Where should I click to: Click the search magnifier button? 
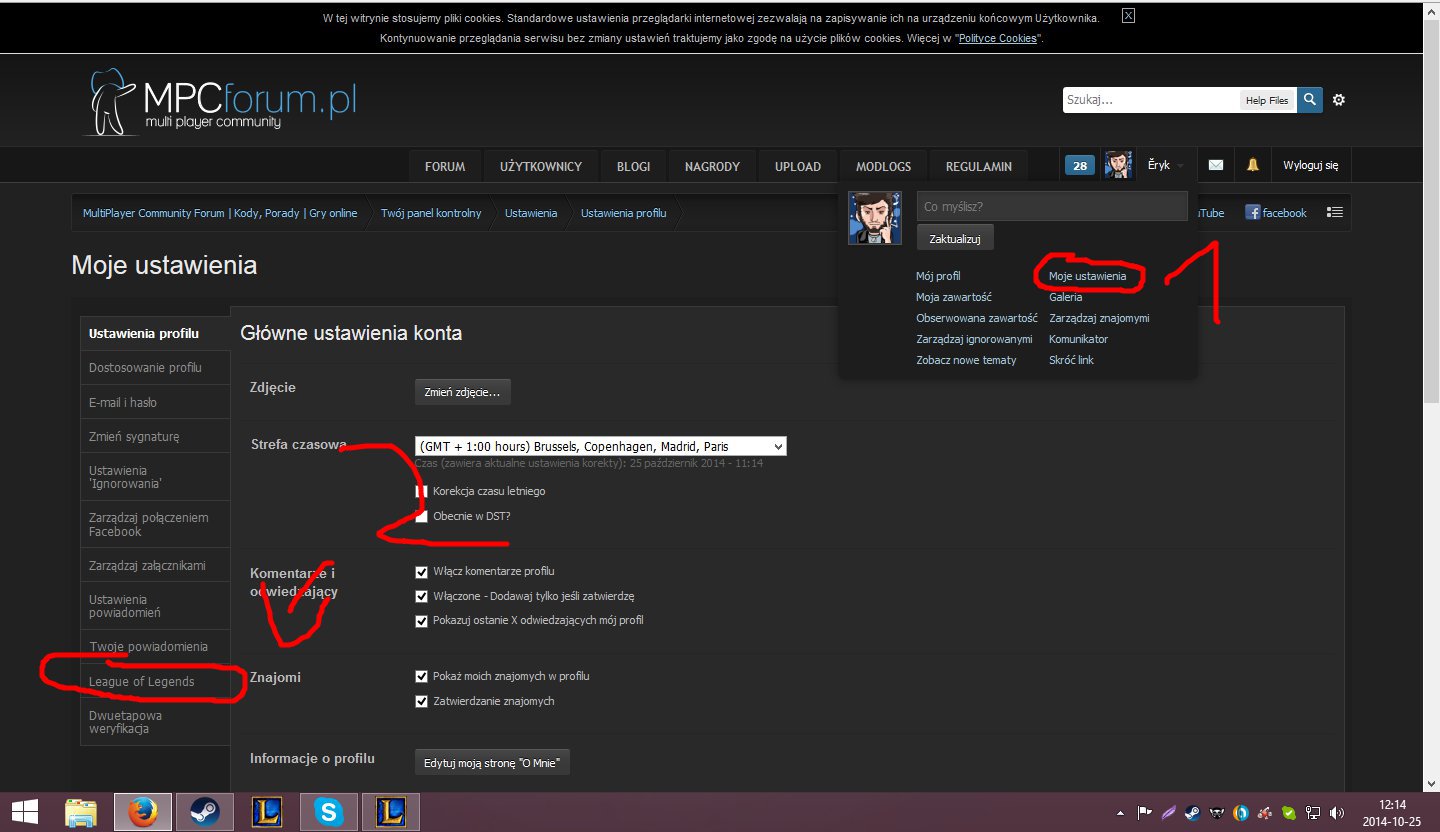[x=1310, y=100]
